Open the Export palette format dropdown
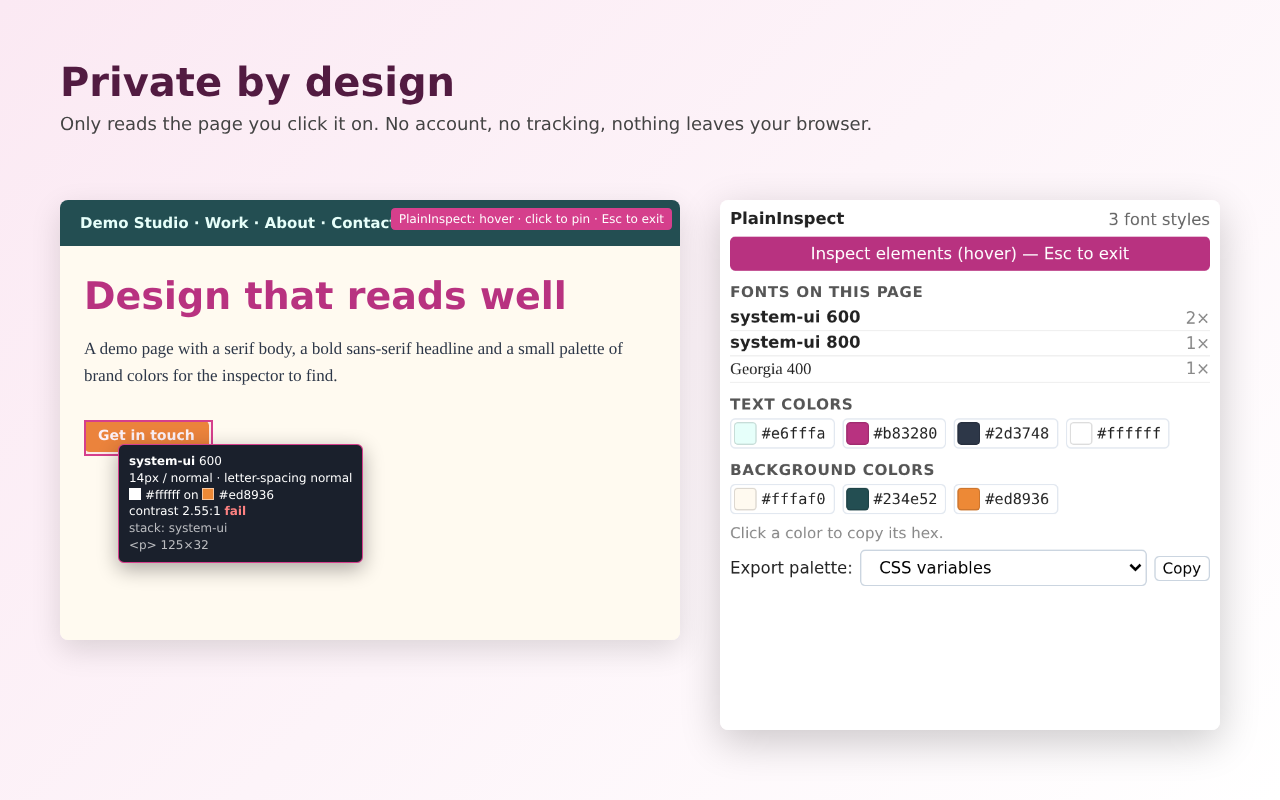Viewport: 1280px width, 800px height. pyautogui.click(x=1003, y=568)
